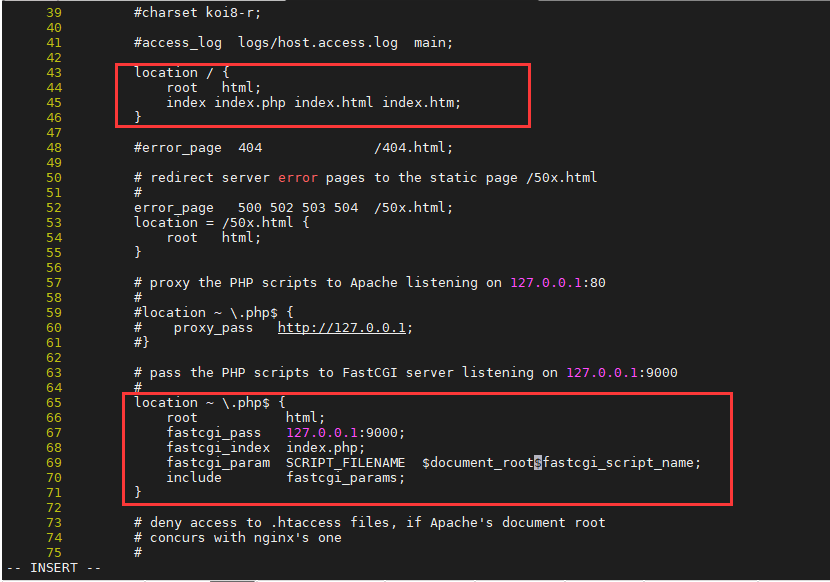Click '500 502 503 504' codes on line 52

297,208
